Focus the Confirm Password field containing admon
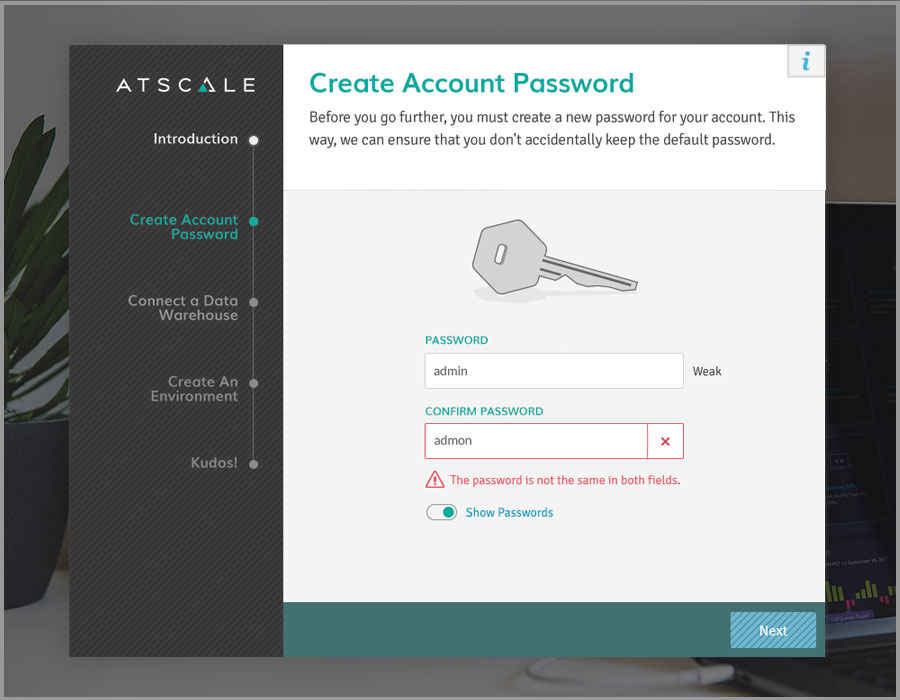Image resolution: width=900 pixels, height=700 pixels. pyautogui.click(x=536, y=441)
